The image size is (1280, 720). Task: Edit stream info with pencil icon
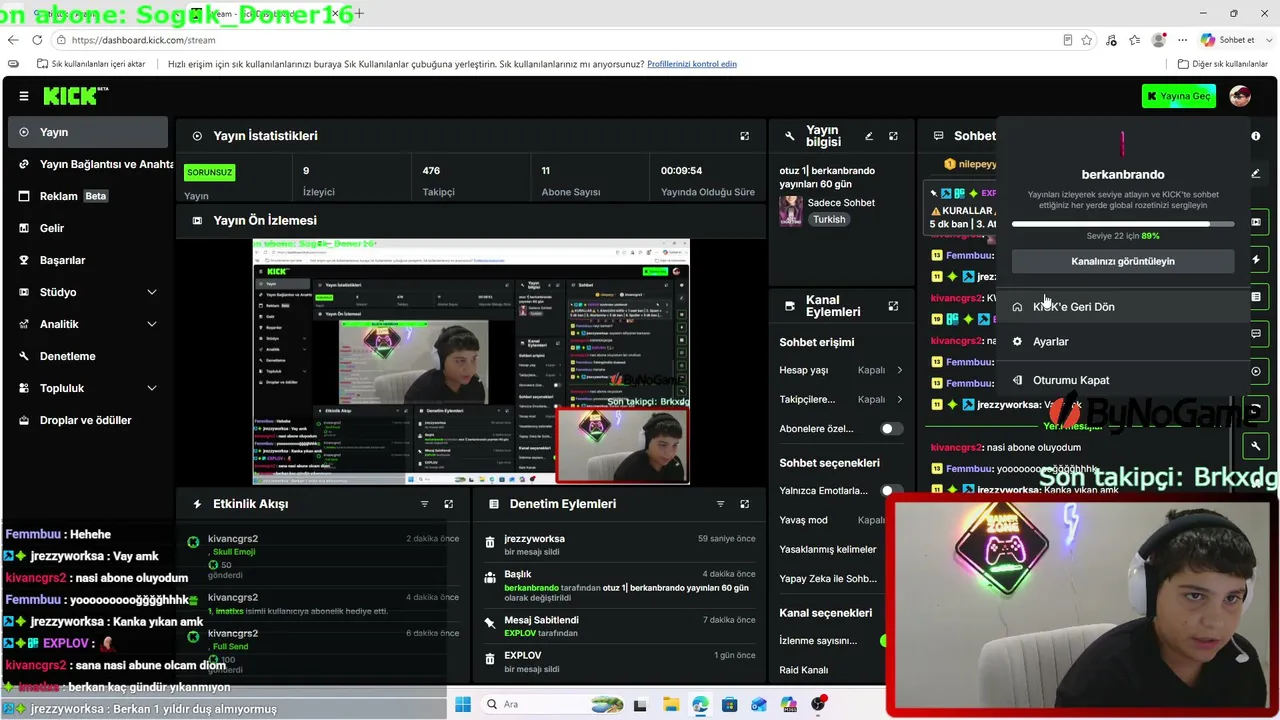pyautogui.click(x=869, y=136)
